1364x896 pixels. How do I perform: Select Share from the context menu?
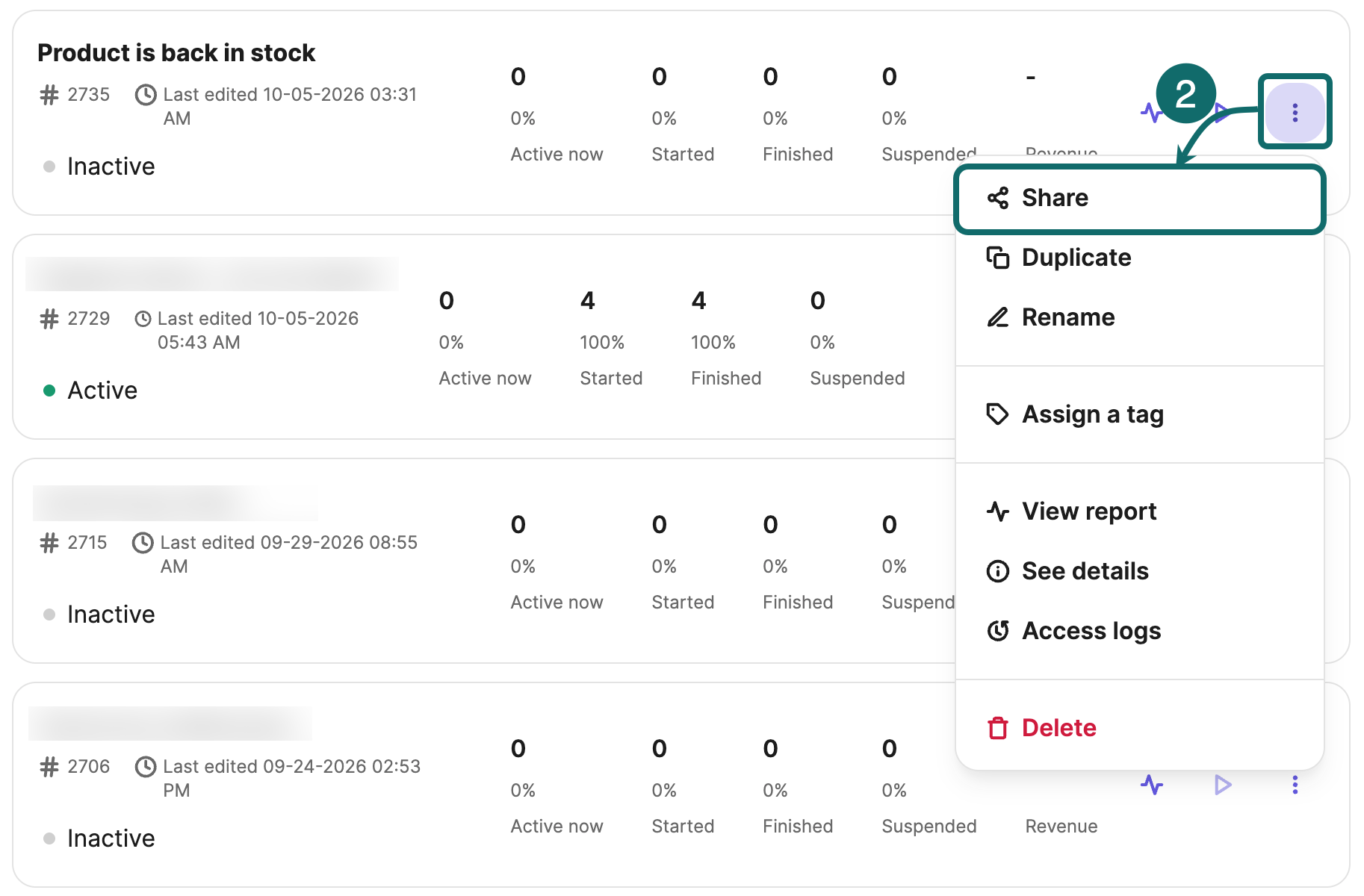pos(1139,198)
